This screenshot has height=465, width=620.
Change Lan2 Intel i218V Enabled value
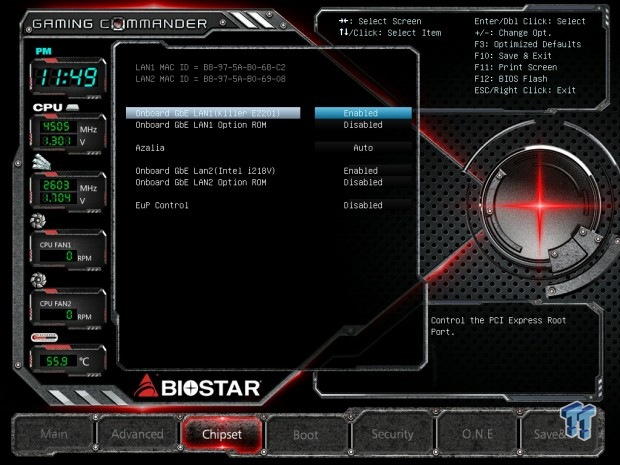coord(363,171)
